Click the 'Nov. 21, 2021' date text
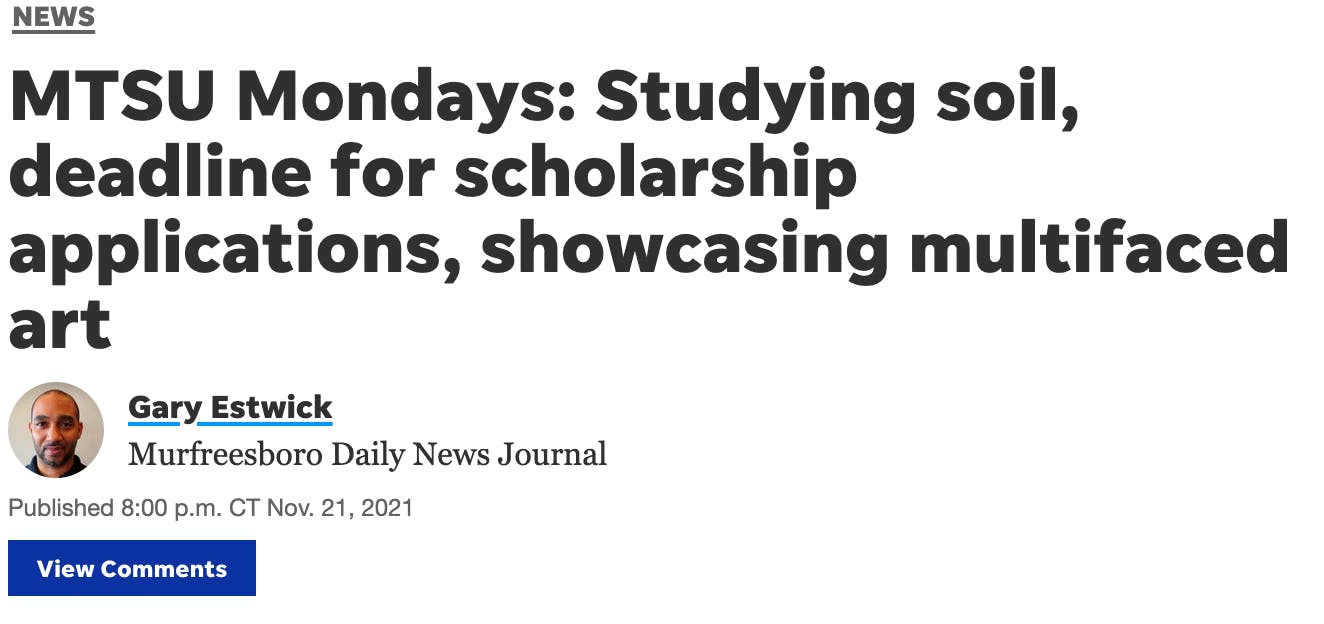 click(340, 508)
